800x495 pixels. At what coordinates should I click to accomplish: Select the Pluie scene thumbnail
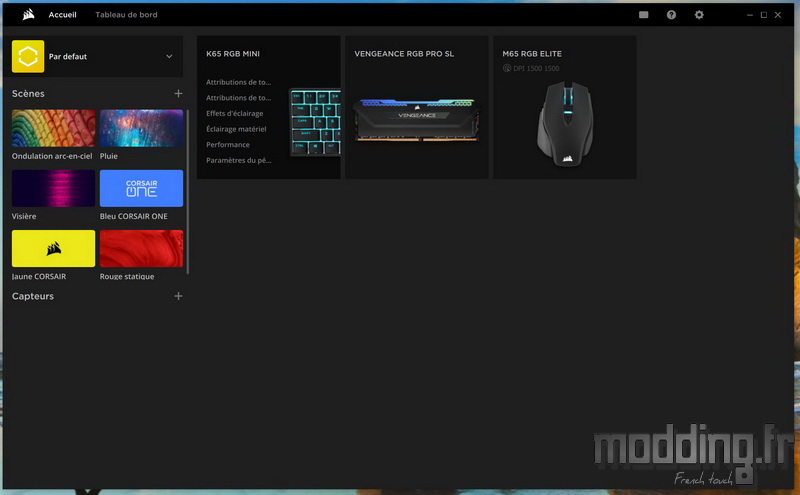[x=141, y=128]
